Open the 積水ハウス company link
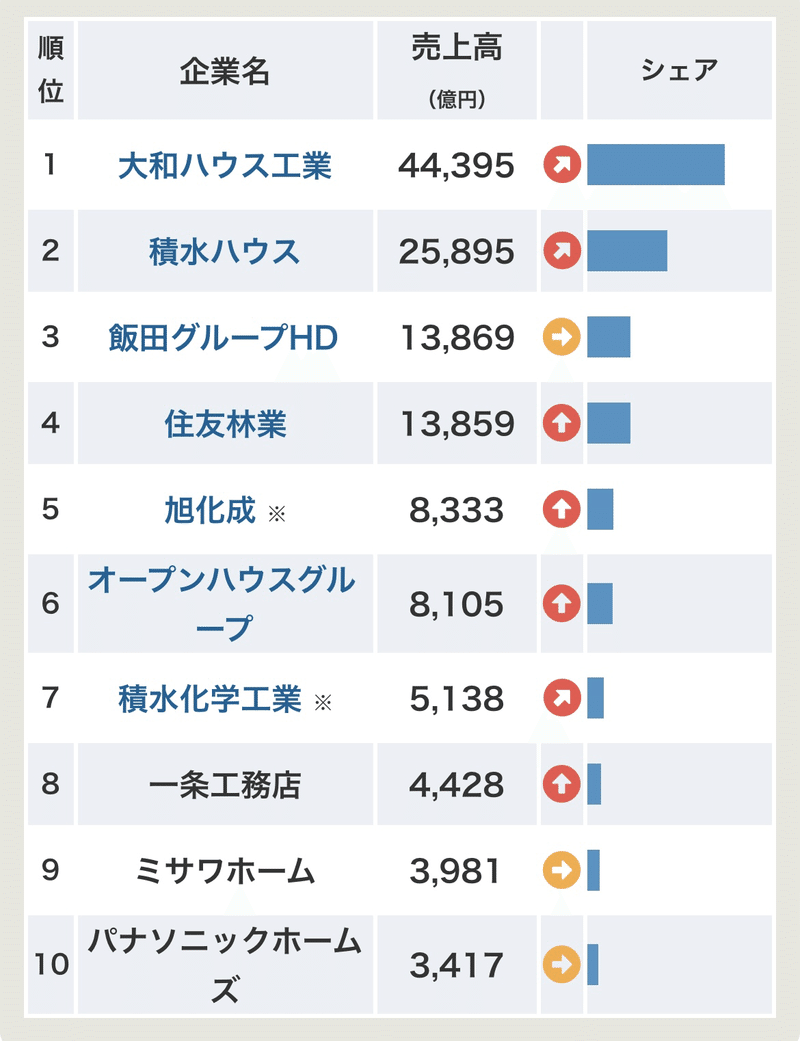 [x=225, y=251]
